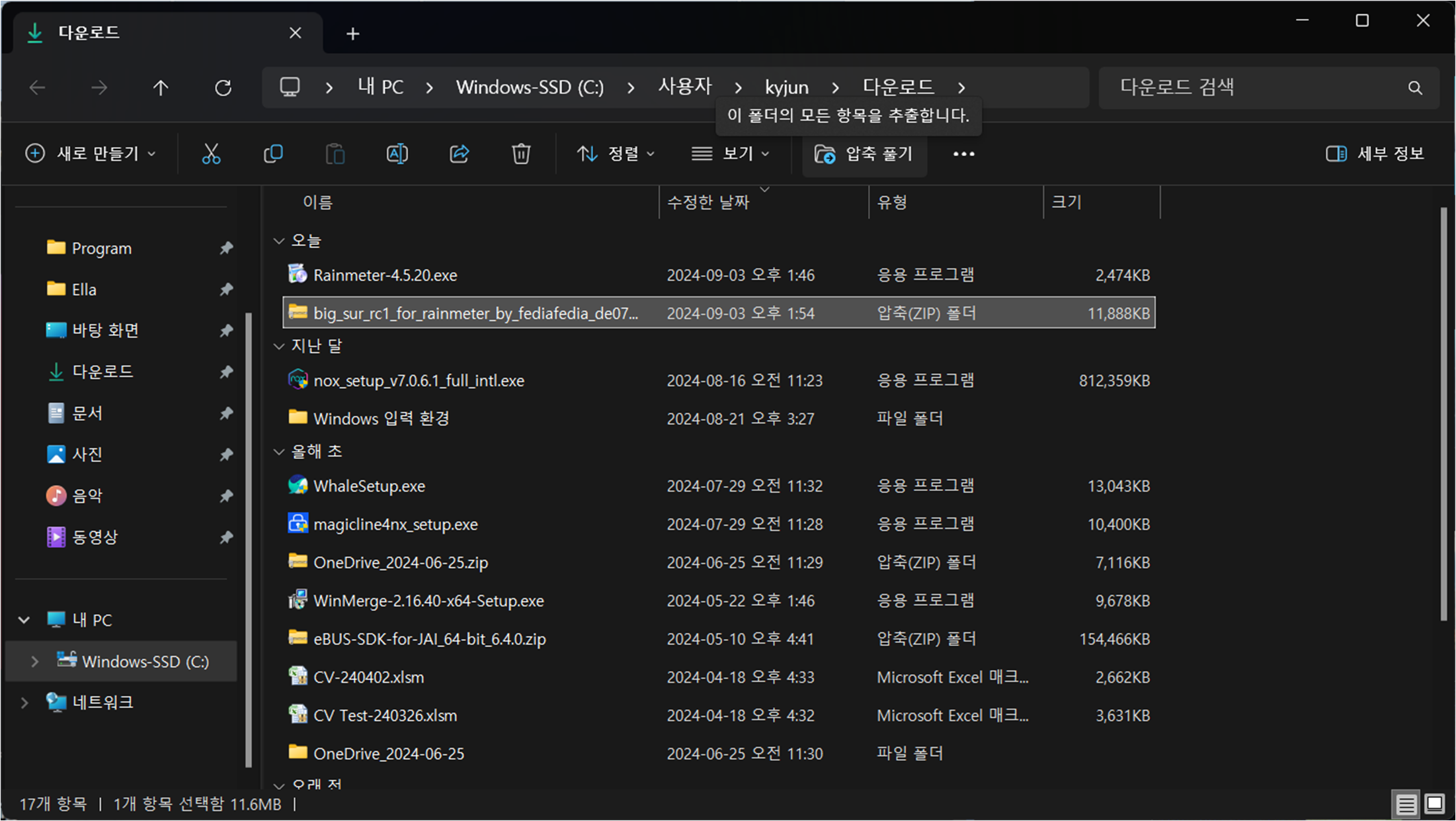Go up one folder level arrow
Image resolution: width=1456 pixels, height=821 pixels.
pyautogui.click(x=161, y=87)
